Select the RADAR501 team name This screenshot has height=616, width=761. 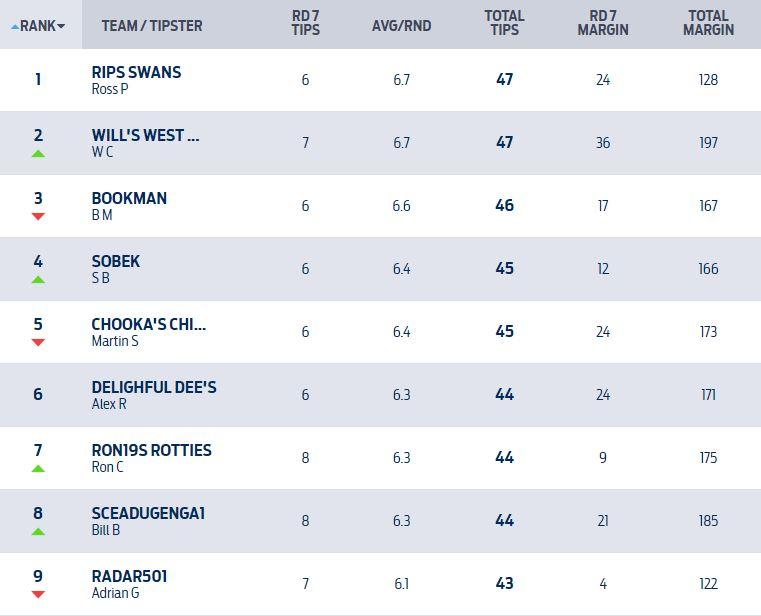[129, 576]
